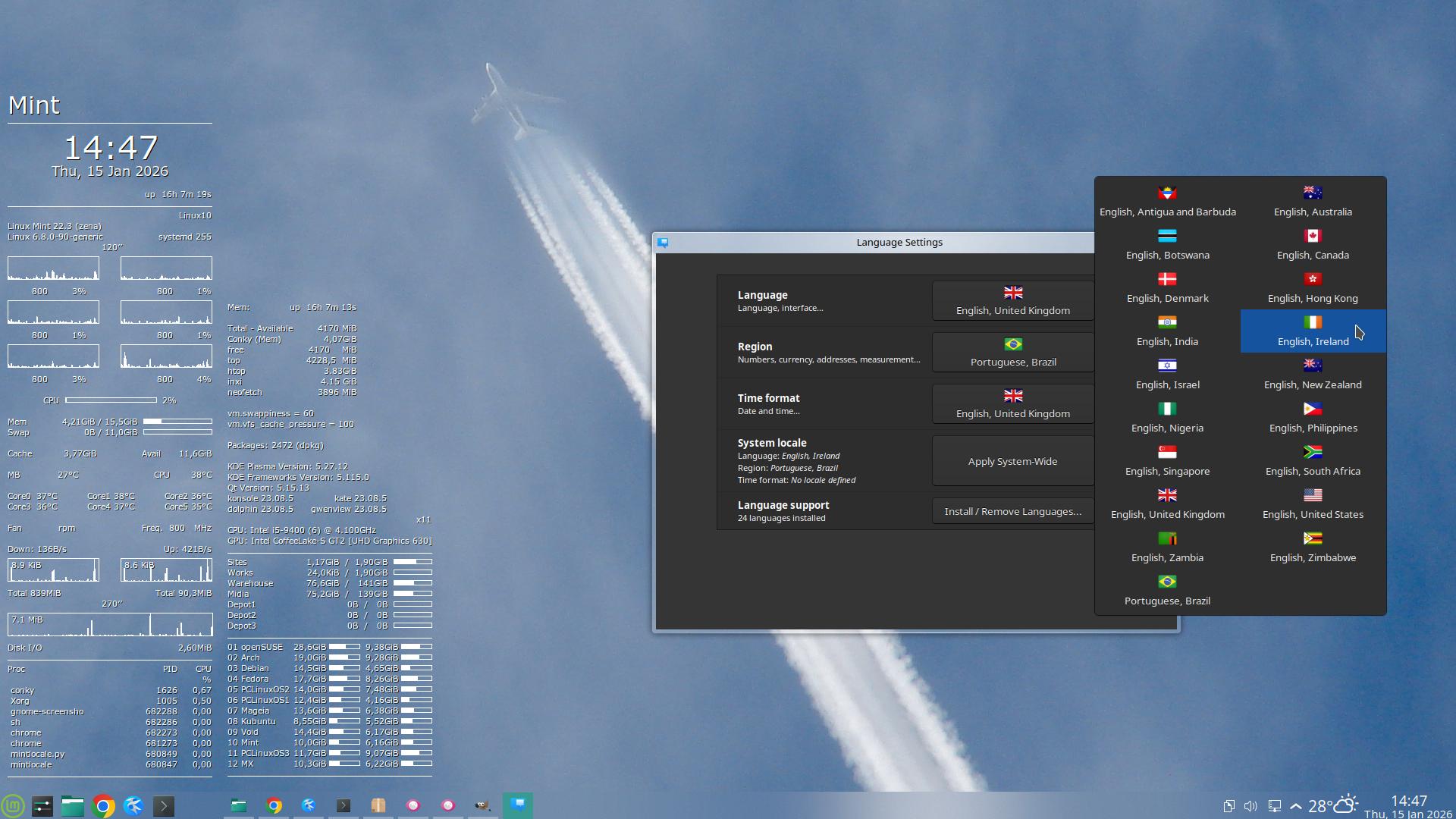Viewport: 1456px width, 819px height.
Task: Open the Language selector showing English, United Kingdom
Action: [x=1012, y=301]
